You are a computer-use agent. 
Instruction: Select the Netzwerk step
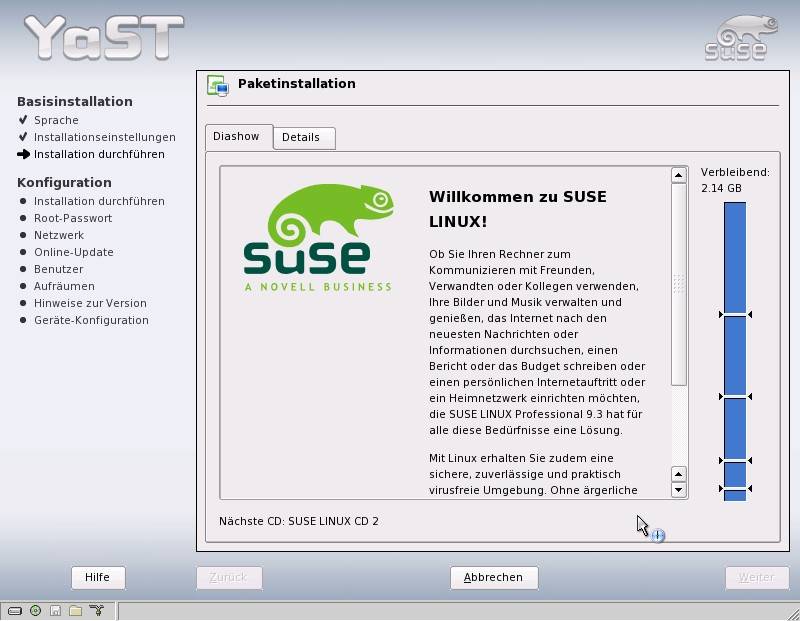(59, 235)
